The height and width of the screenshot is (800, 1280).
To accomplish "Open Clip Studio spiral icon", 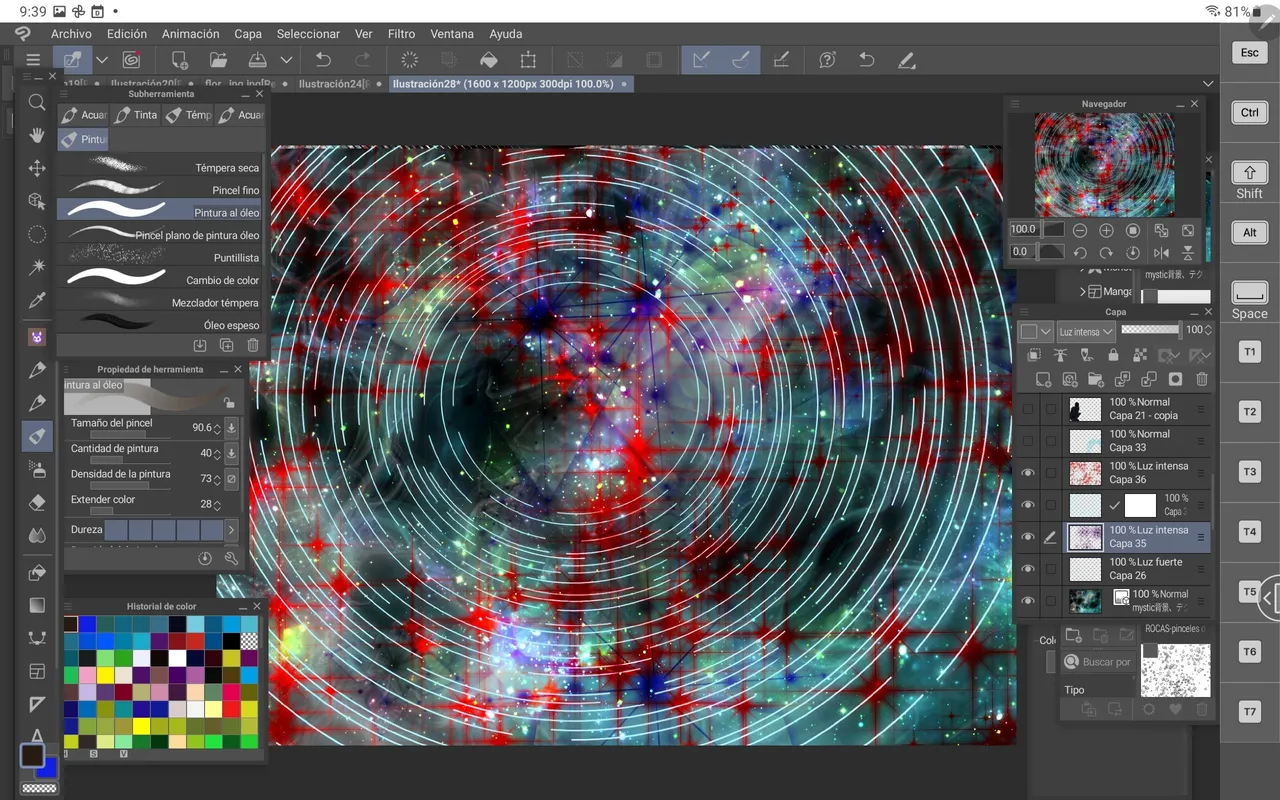I will click(x=131, y=60).
